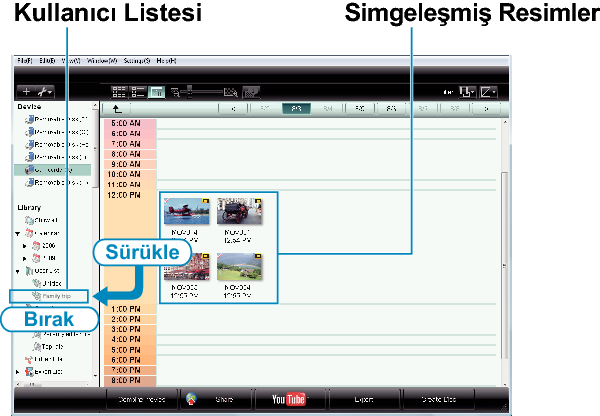Toggle the check mark on rainbow thumbnail
This screenshot has height=416, width=600.
[220, 256]
